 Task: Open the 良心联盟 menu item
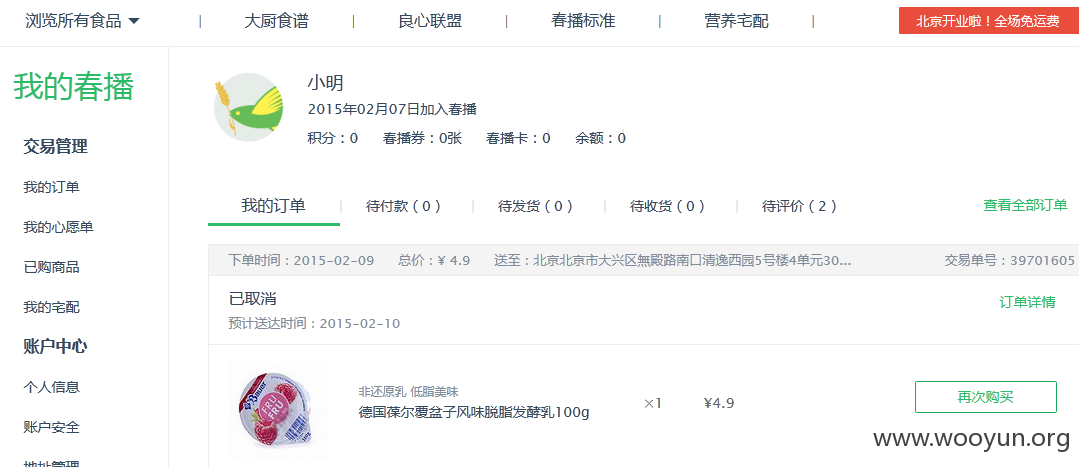pos(430,21)
